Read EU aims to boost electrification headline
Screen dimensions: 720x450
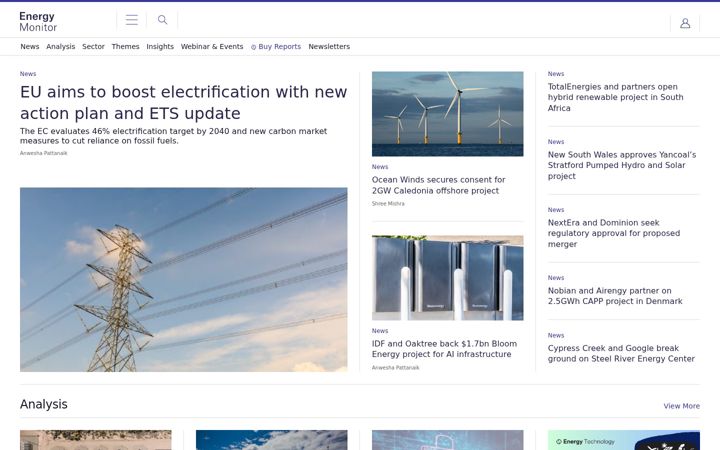pos(184,102)
